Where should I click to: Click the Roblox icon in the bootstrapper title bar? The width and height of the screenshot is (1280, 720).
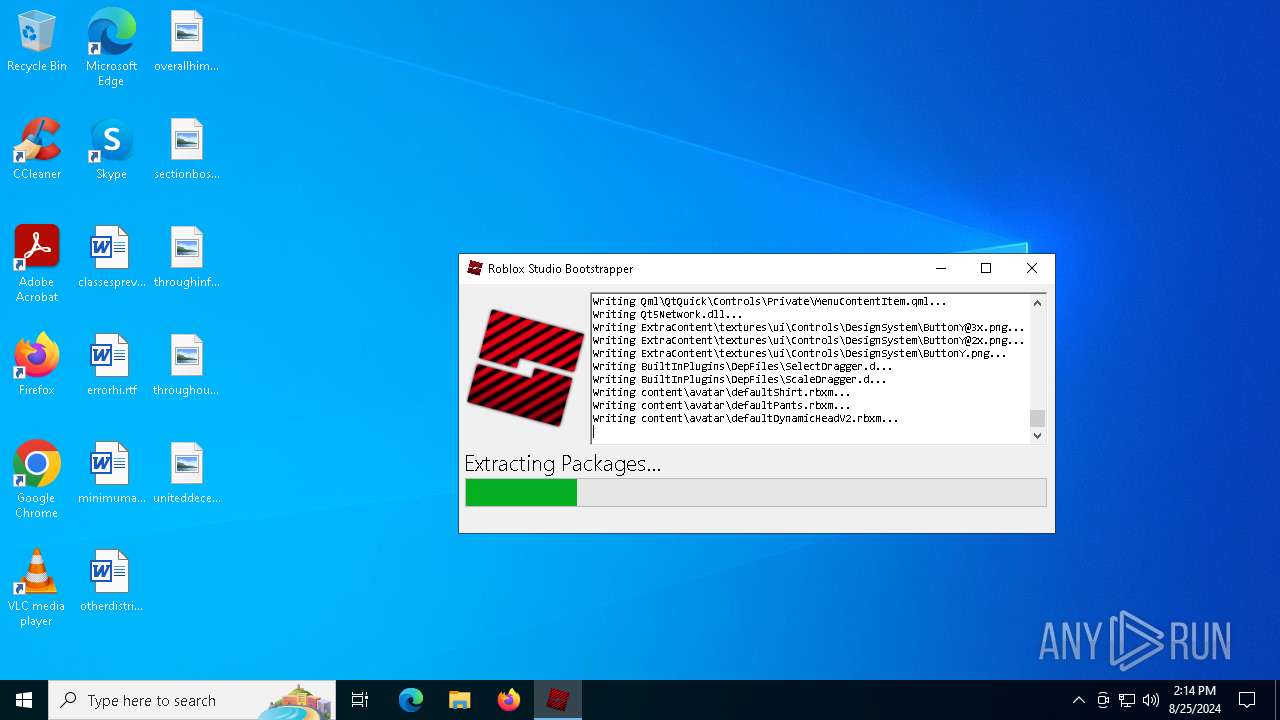point(476,269)
